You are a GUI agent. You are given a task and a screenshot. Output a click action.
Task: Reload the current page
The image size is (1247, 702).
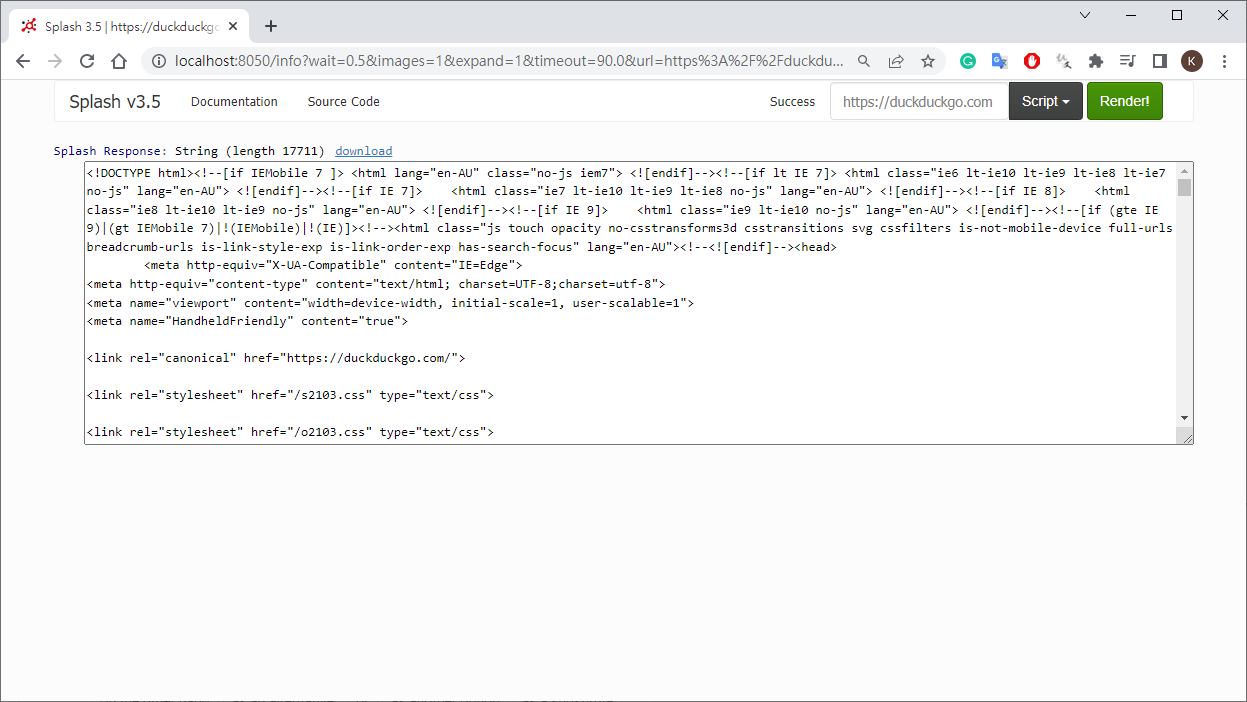click(x=87, y=61)
